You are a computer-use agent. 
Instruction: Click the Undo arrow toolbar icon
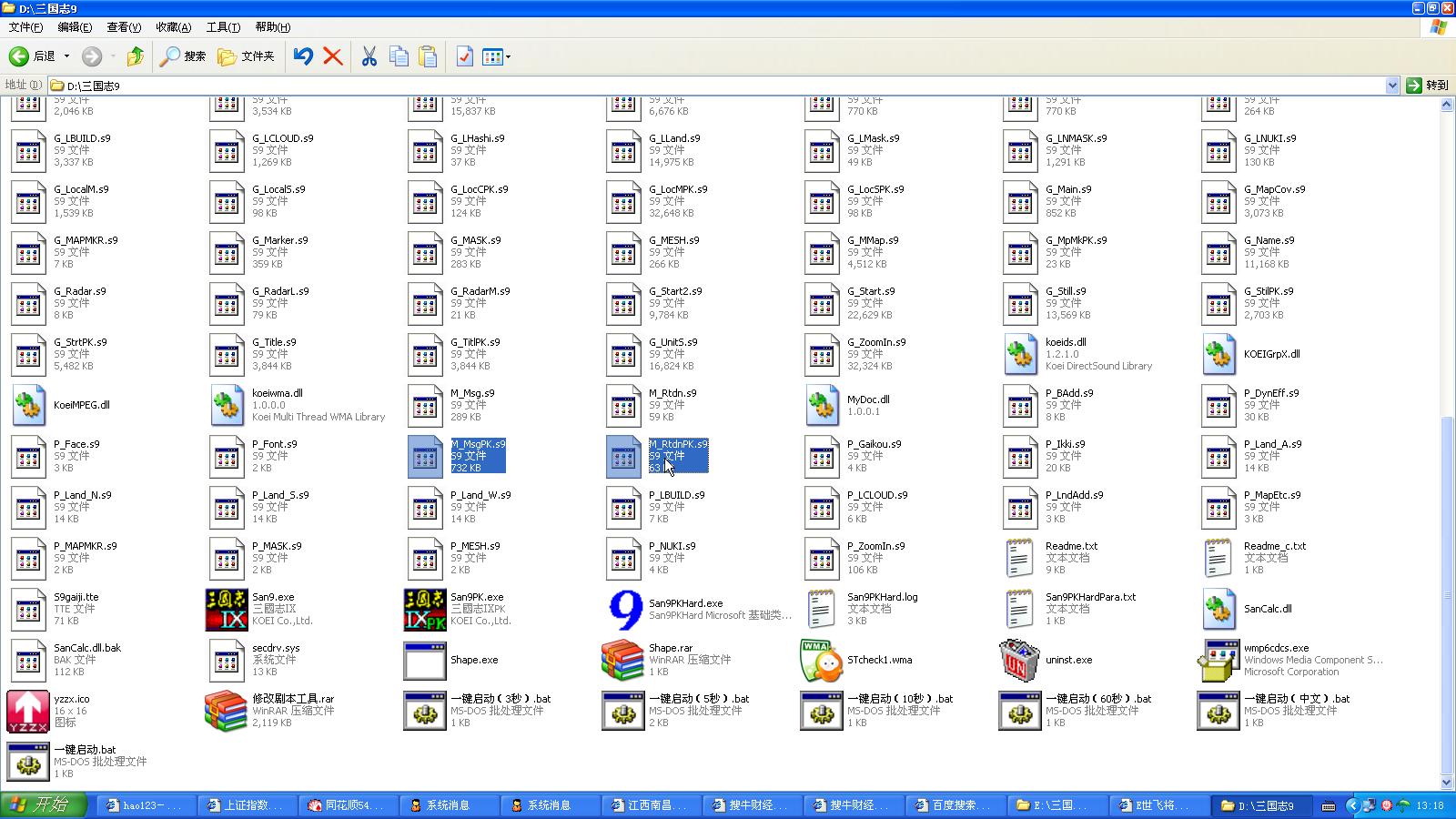[x=303, y=56]
